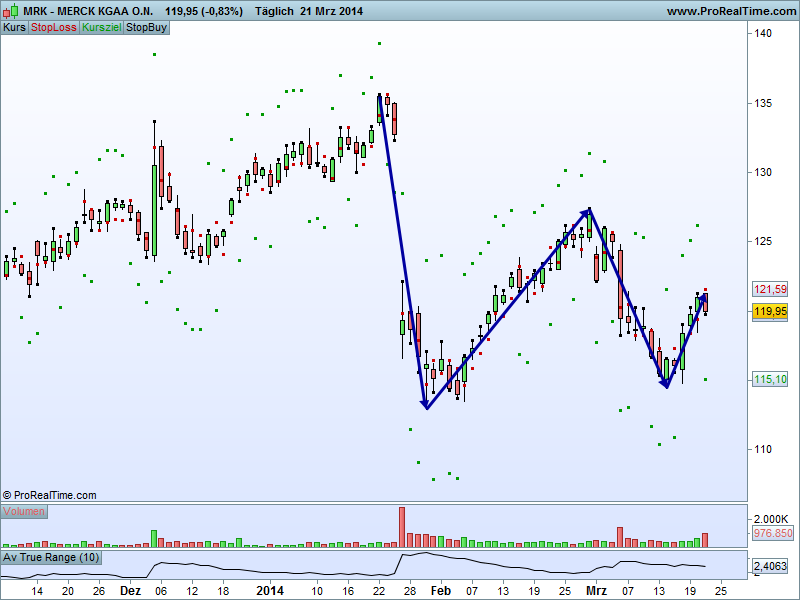Image resolution: width=800 pixels, height=600 pixels.
Task: Select the Kursziel label tab
Action: click(102, 28)
